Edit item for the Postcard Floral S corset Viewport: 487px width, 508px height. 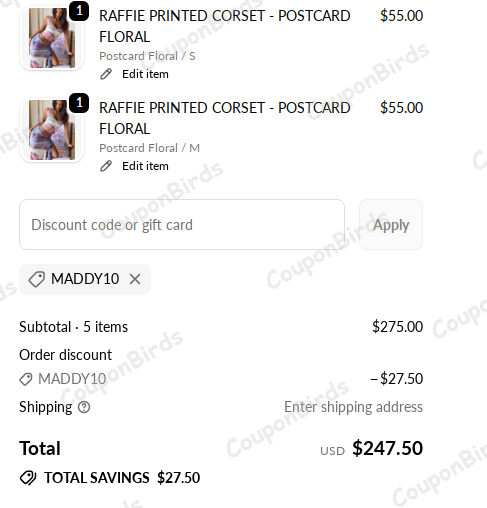pos(145,74)
